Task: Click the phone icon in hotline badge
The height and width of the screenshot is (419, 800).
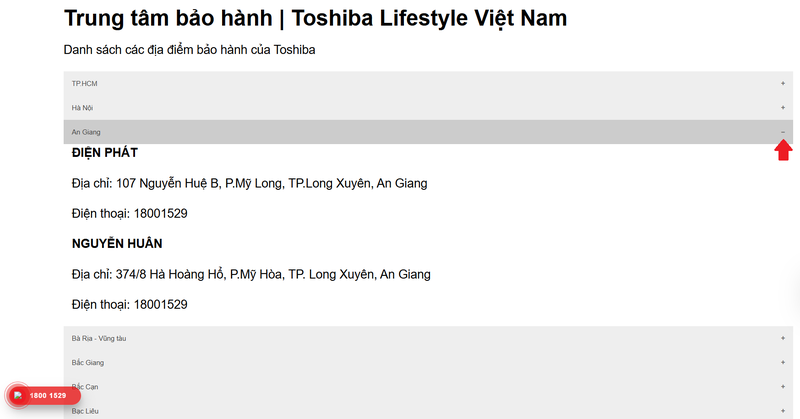Action: point(18,396)
